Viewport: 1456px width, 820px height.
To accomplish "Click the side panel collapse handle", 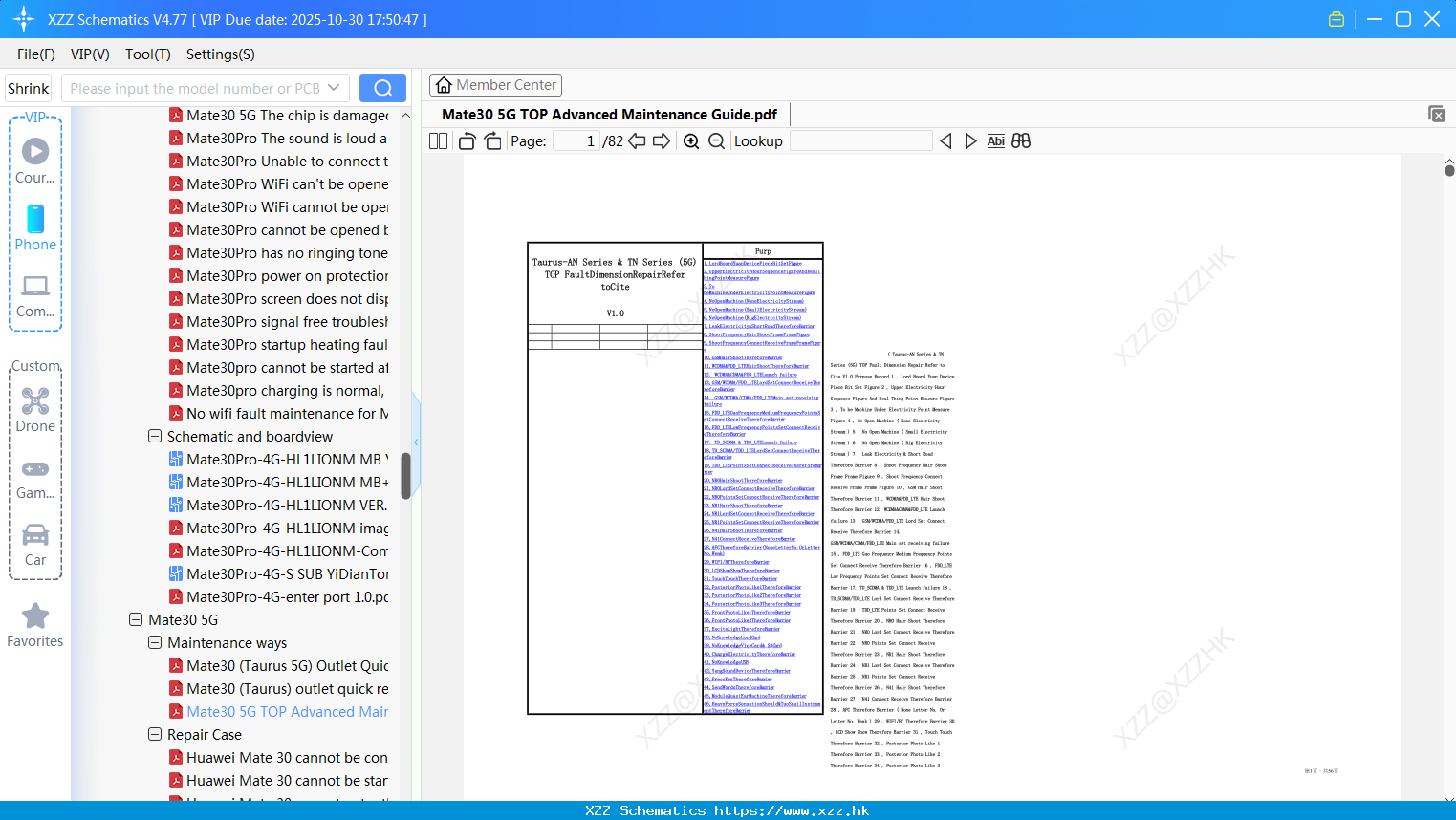I will pos(416,442).
